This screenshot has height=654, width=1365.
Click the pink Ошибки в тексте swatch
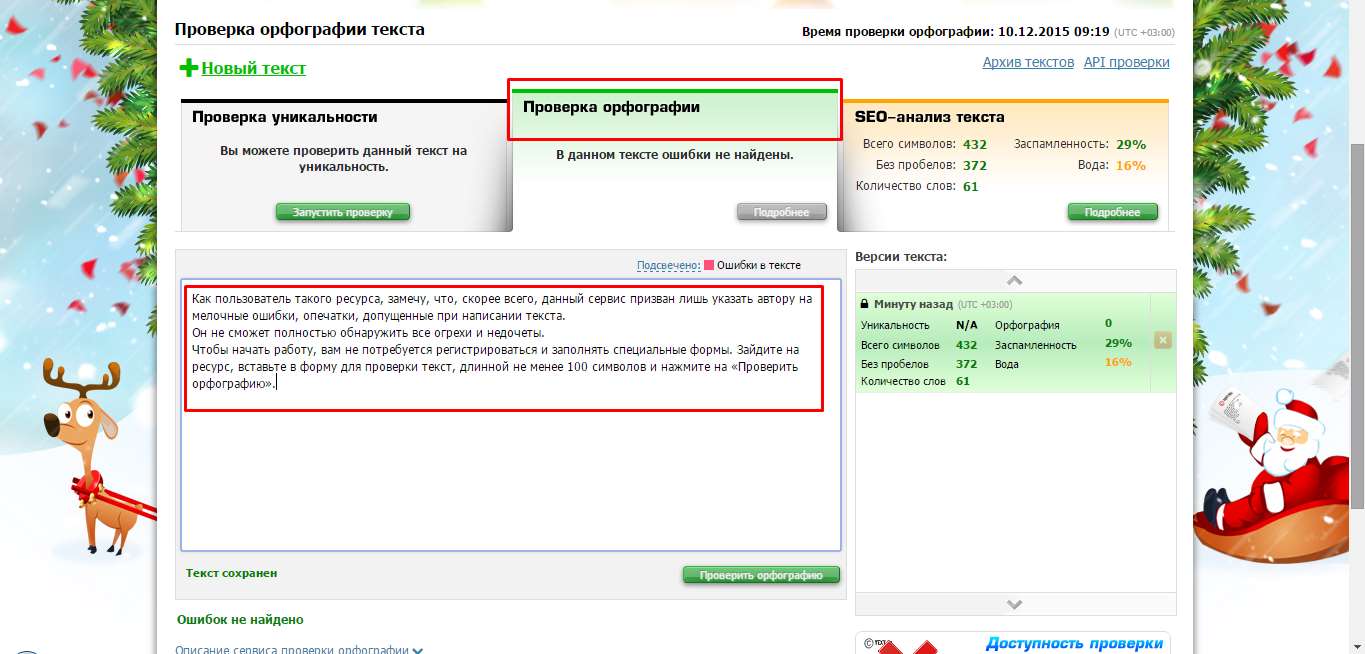pyautogui.click(x=709, y=265)
